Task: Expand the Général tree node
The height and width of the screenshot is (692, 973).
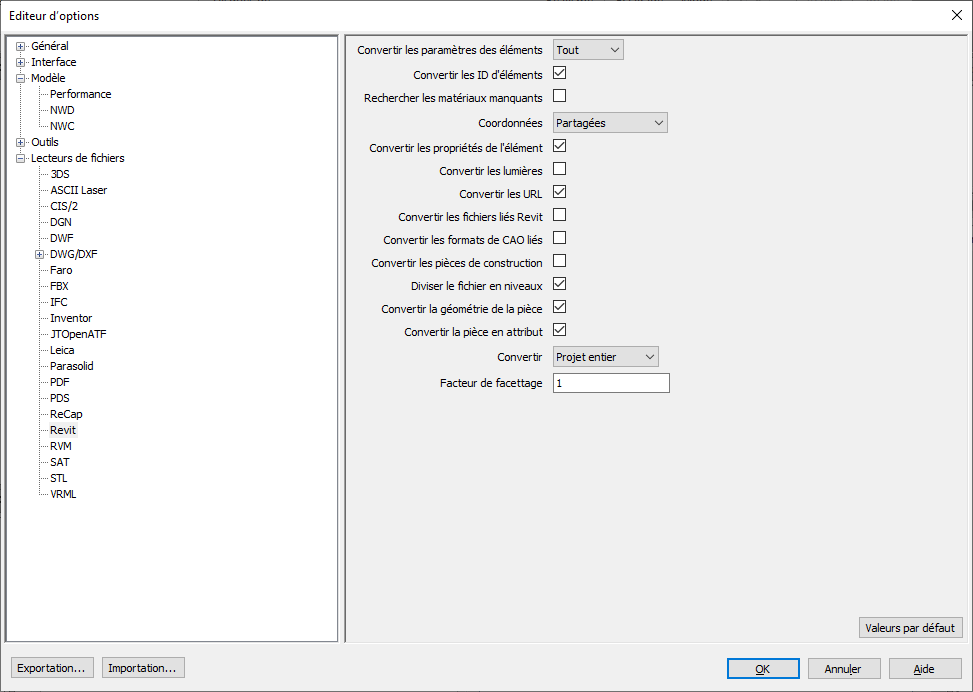Action: tap(20, 46)
